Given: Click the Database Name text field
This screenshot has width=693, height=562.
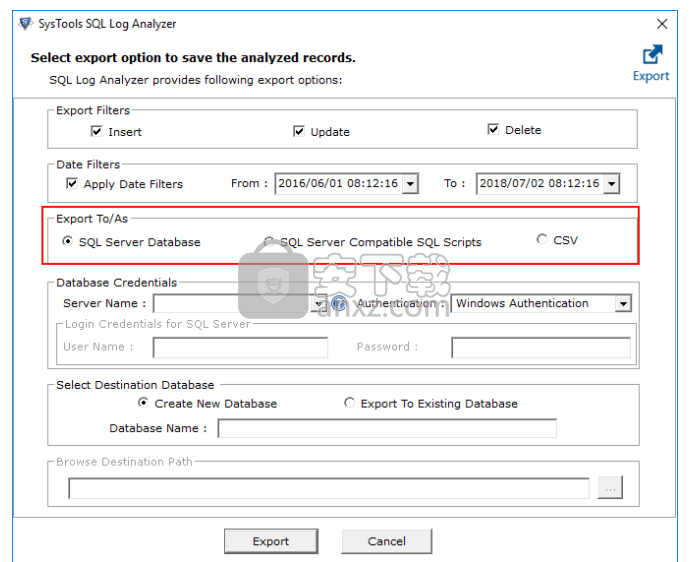Looking at the screenshot, I should coord(387,428).
